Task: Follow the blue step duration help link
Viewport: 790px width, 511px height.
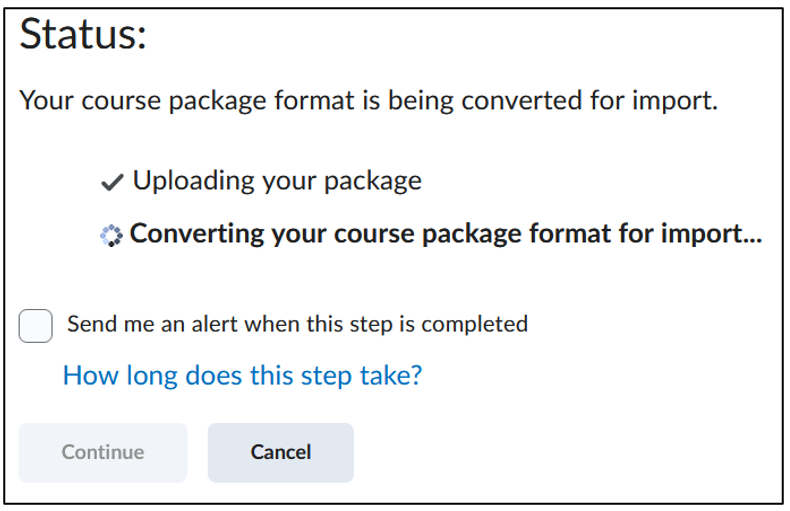Action: coord(242,376)
